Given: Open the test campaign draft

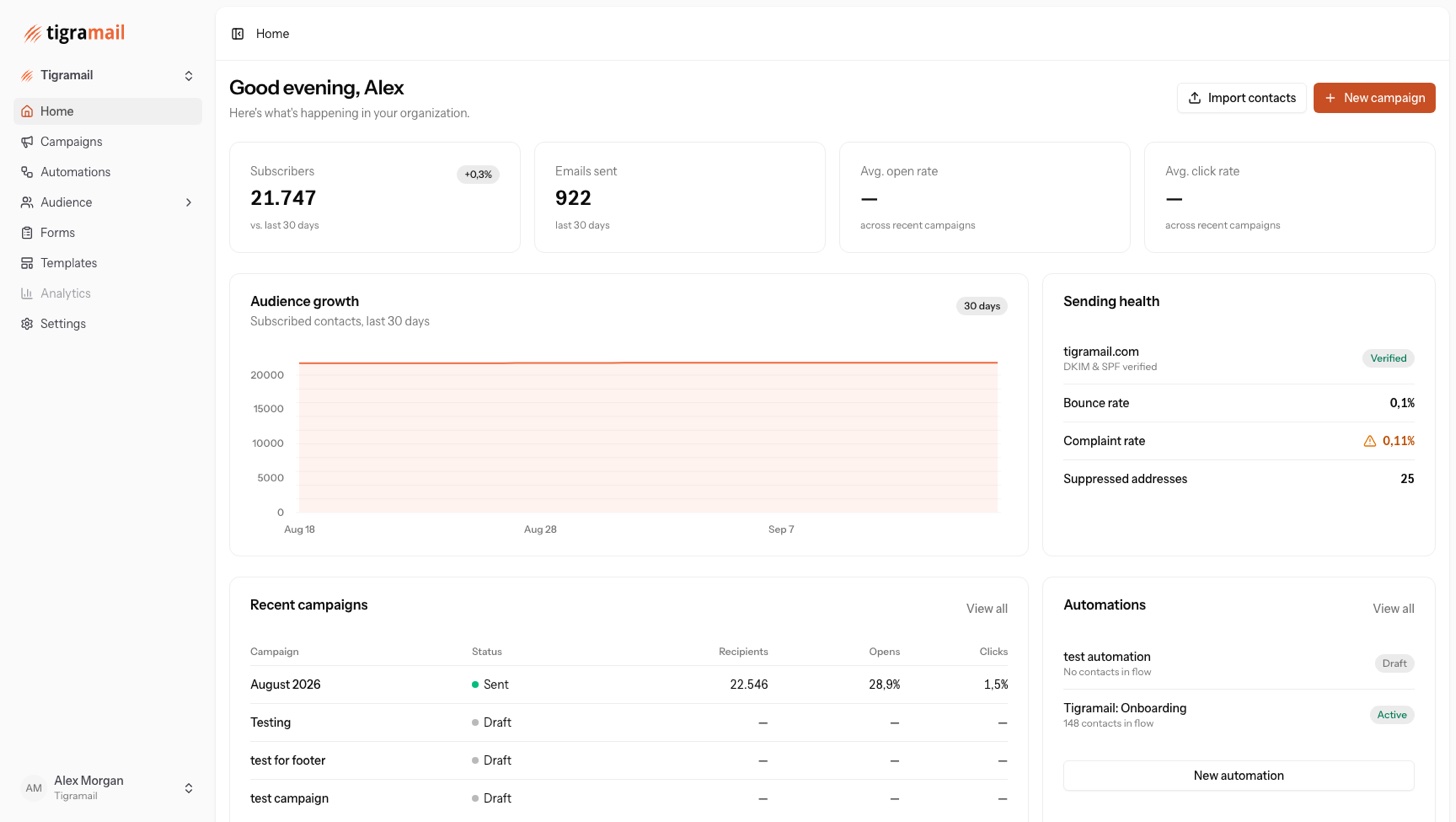Looking at the screenshot, I should pyautogui.click(x=629, y=799).
